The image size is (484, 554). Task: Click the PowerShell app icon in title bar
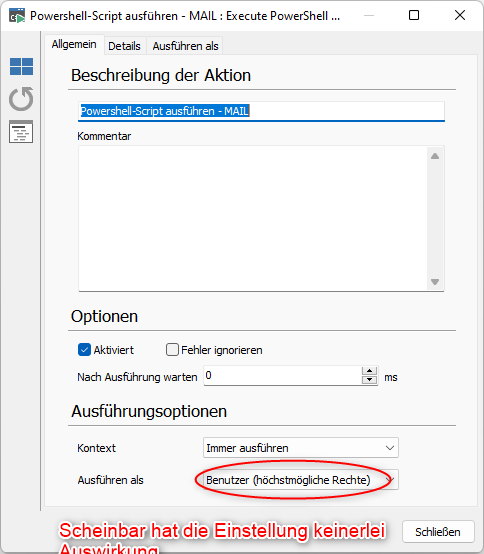tap(17, 16)
